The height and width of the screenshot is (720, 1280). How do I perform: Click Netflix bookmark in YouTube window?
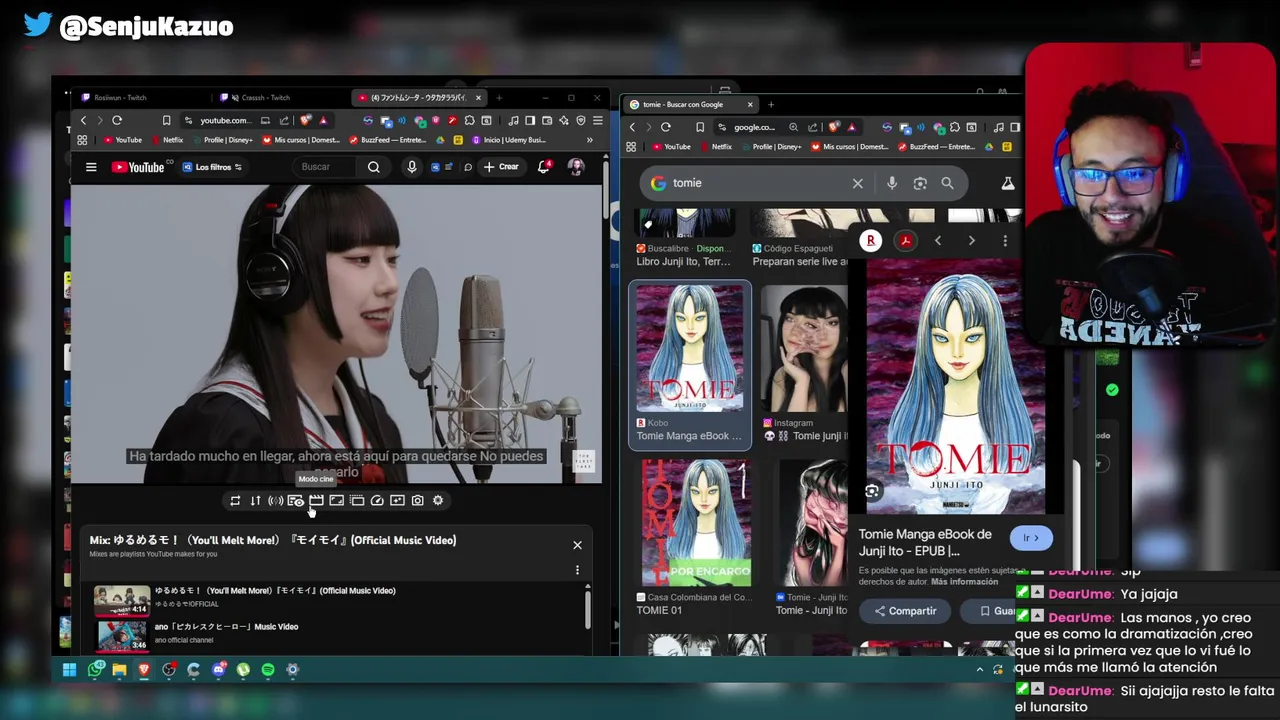[166, 140]
